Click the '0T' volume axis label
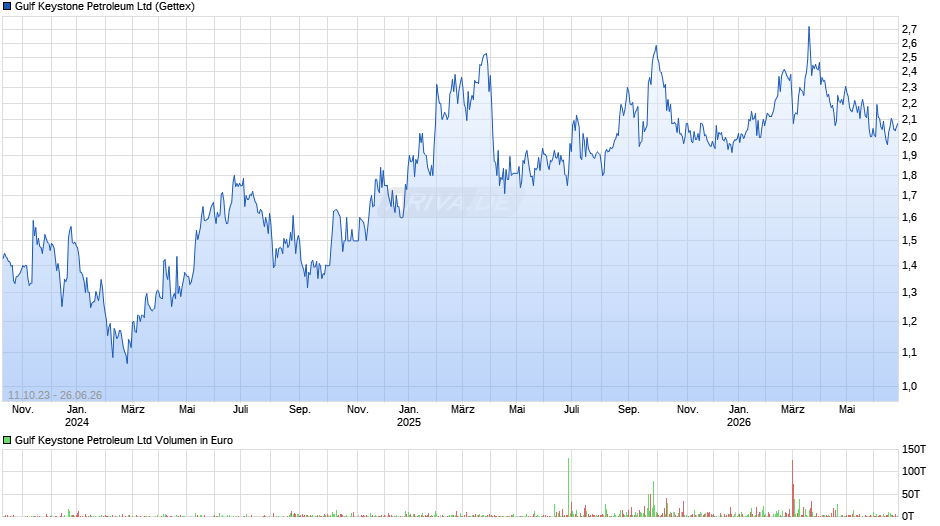The image size is (940, 526). click(908, 516)
